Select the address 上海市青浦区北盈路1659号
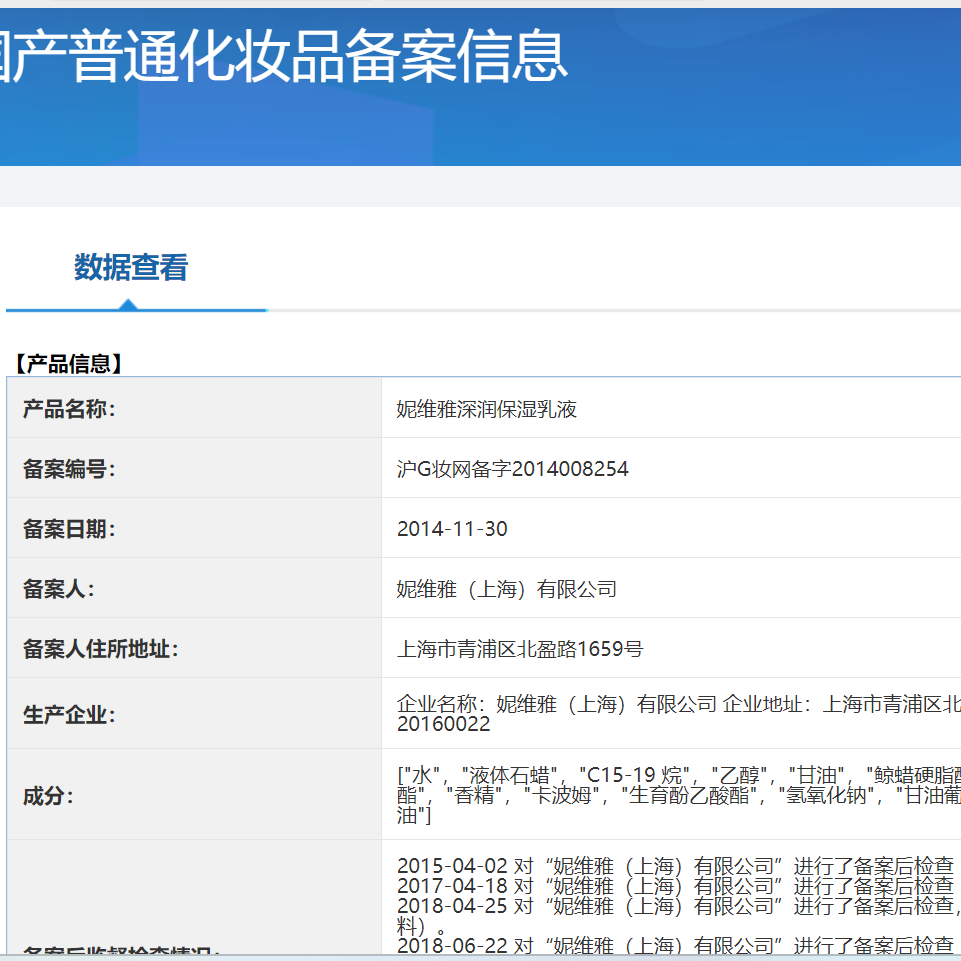Viewport: 961px width, 961px height. click(517, 648)
